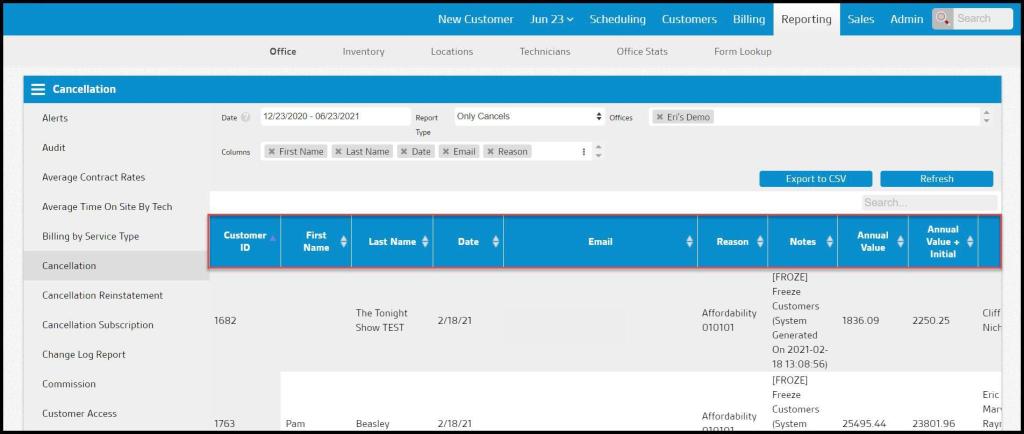This screenshot has width=1024, height=434.
Task: Click the customer search magnifier icon
Action: (x=943, y=19)
